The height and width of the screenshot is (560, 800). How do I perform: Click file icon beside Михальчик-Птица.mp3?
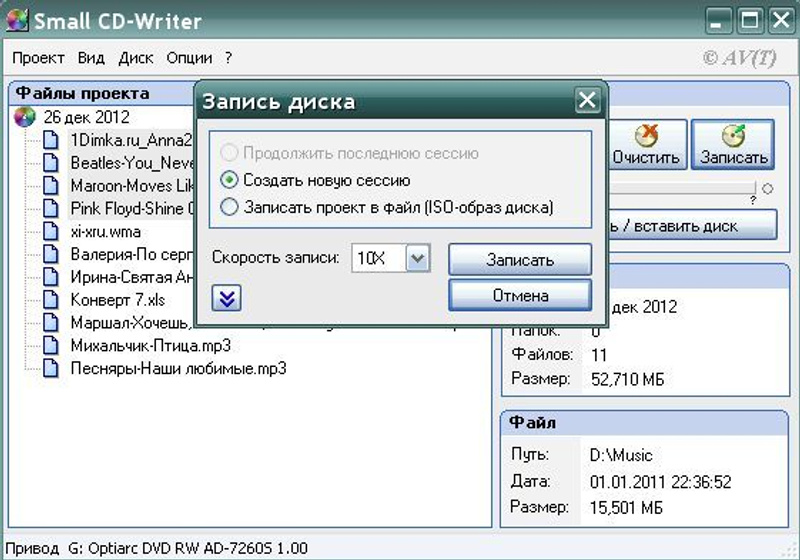click(x=51, y=345)
